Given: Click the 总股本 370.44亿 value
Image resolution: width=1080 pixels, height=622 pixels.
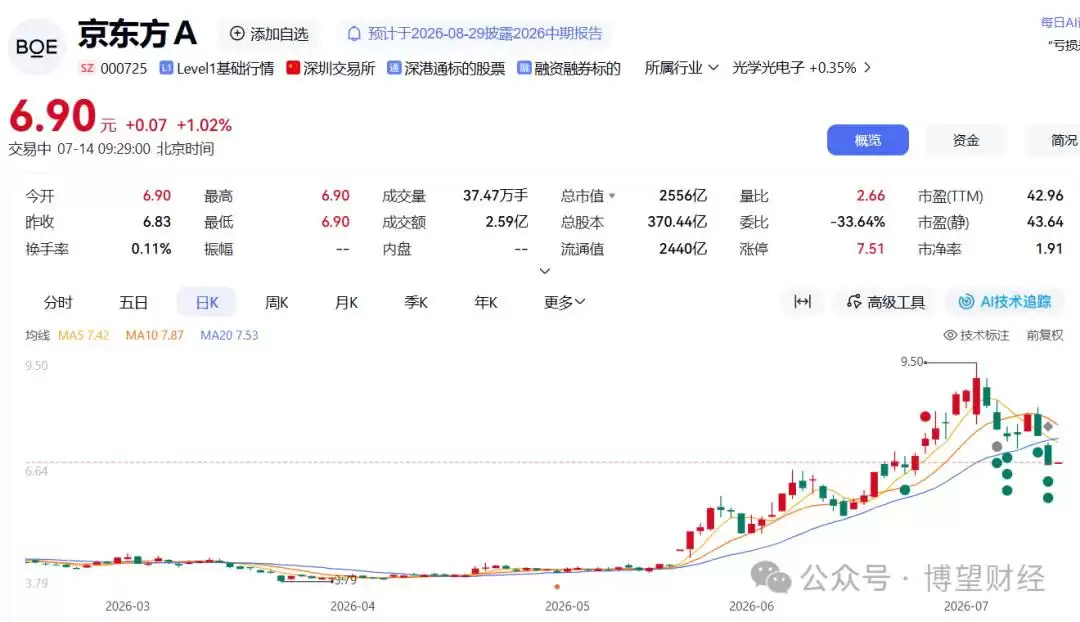Looking at the screenshot, I should pyautogui.click(x=677, y=222).
